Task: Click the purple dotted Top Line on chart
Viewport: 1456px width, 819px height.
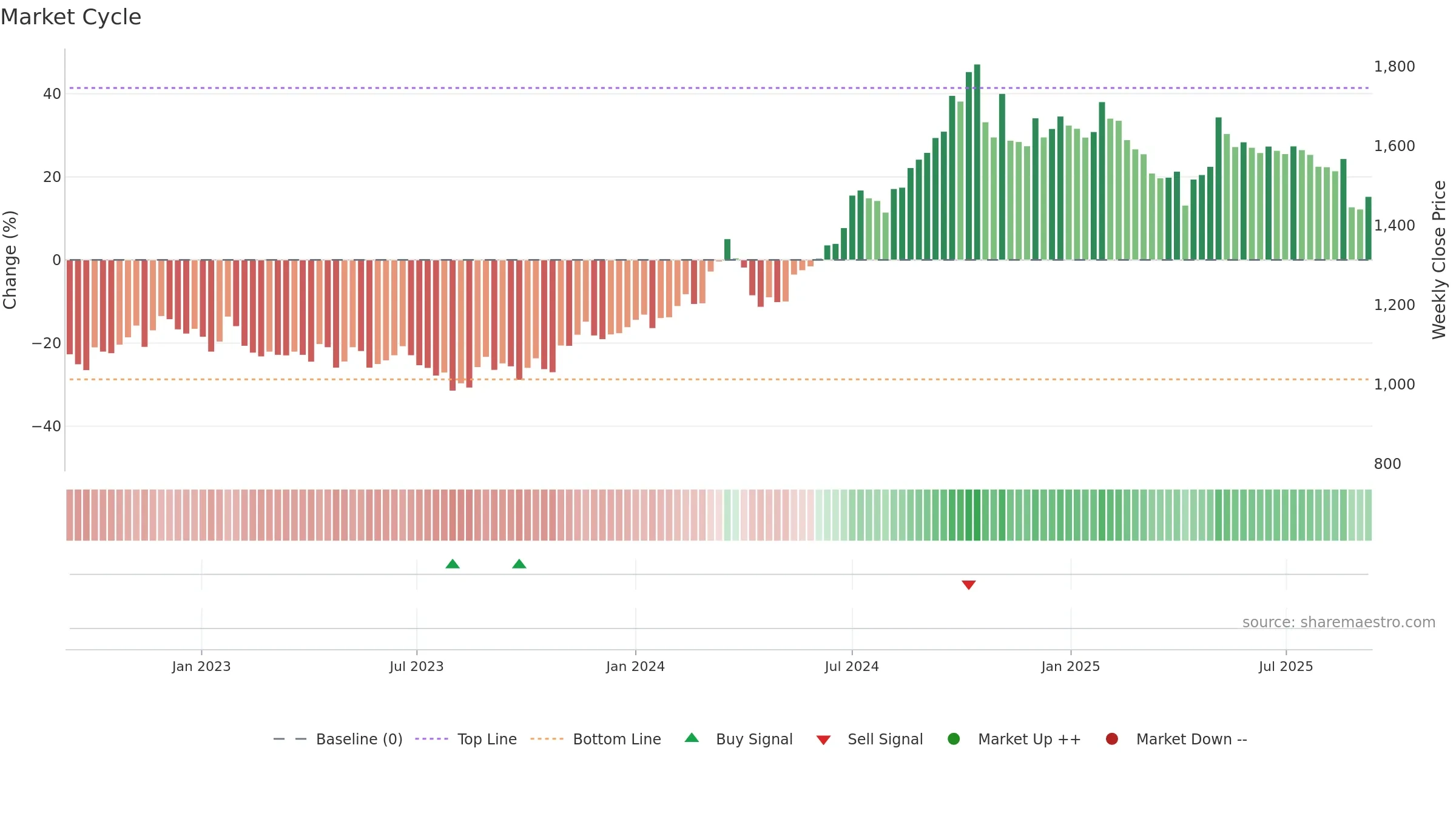Action: point(719,88)
